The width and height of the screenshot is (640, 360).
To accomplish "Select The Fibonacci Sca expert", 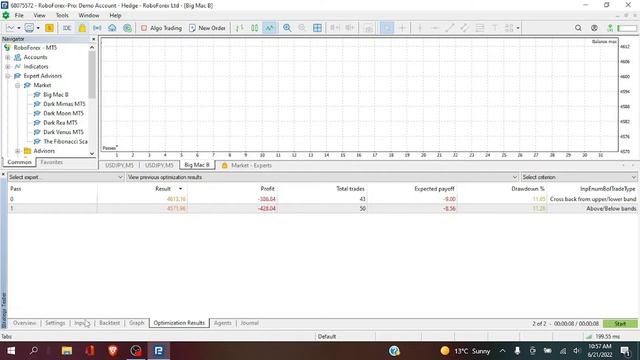I will 65,142.
